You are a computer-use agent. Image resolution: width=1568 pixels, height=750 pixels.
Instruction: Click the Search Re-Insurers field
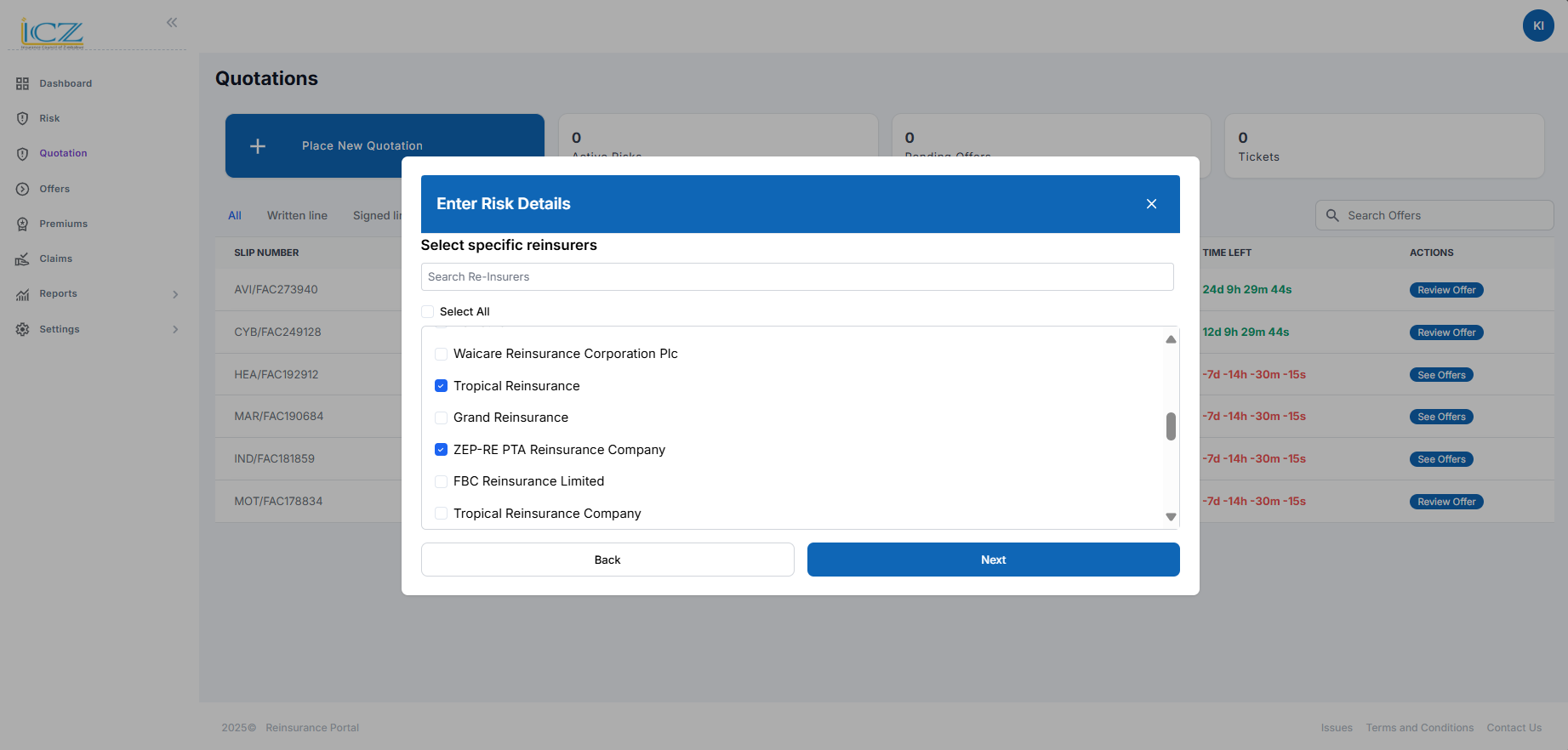click(796, 277)
